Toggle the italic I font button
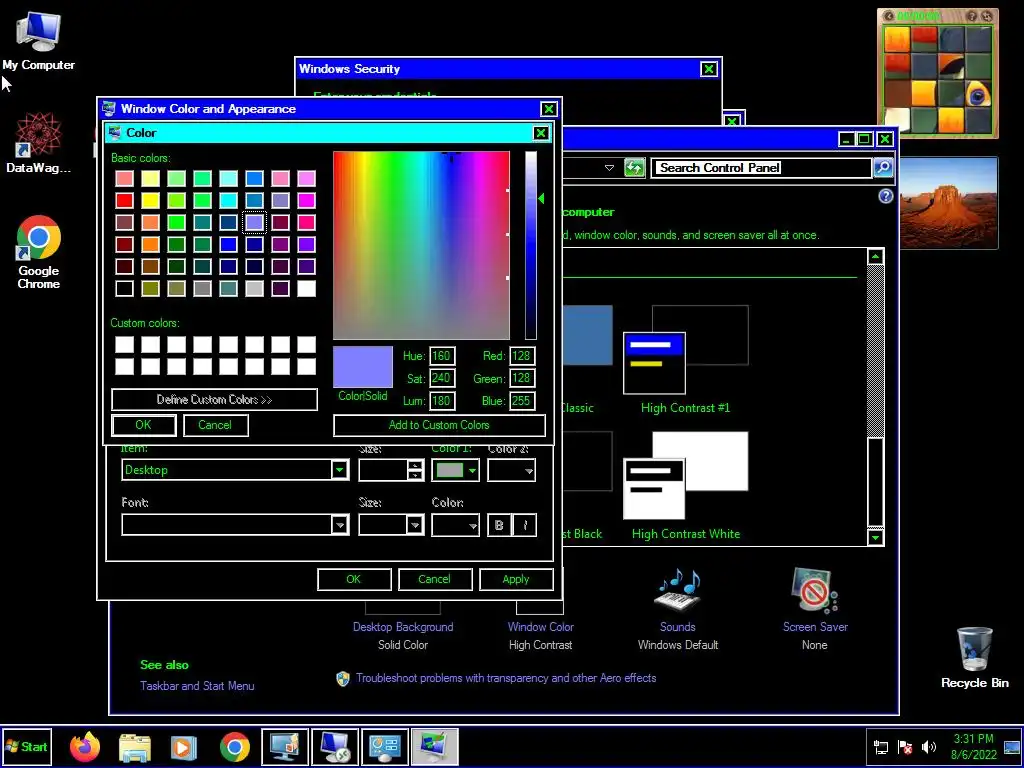 (525, 525)
